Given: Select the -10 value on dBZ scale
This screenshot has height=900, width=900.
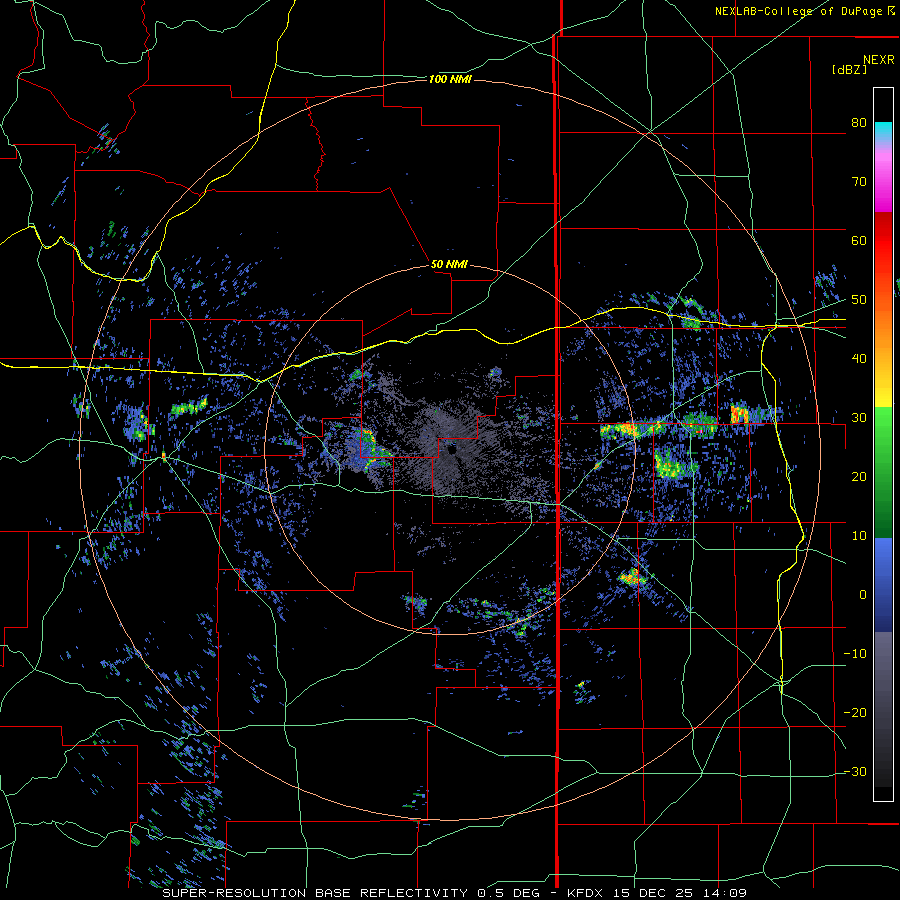Looking at the screenshot, I should [x=855, y=653].
